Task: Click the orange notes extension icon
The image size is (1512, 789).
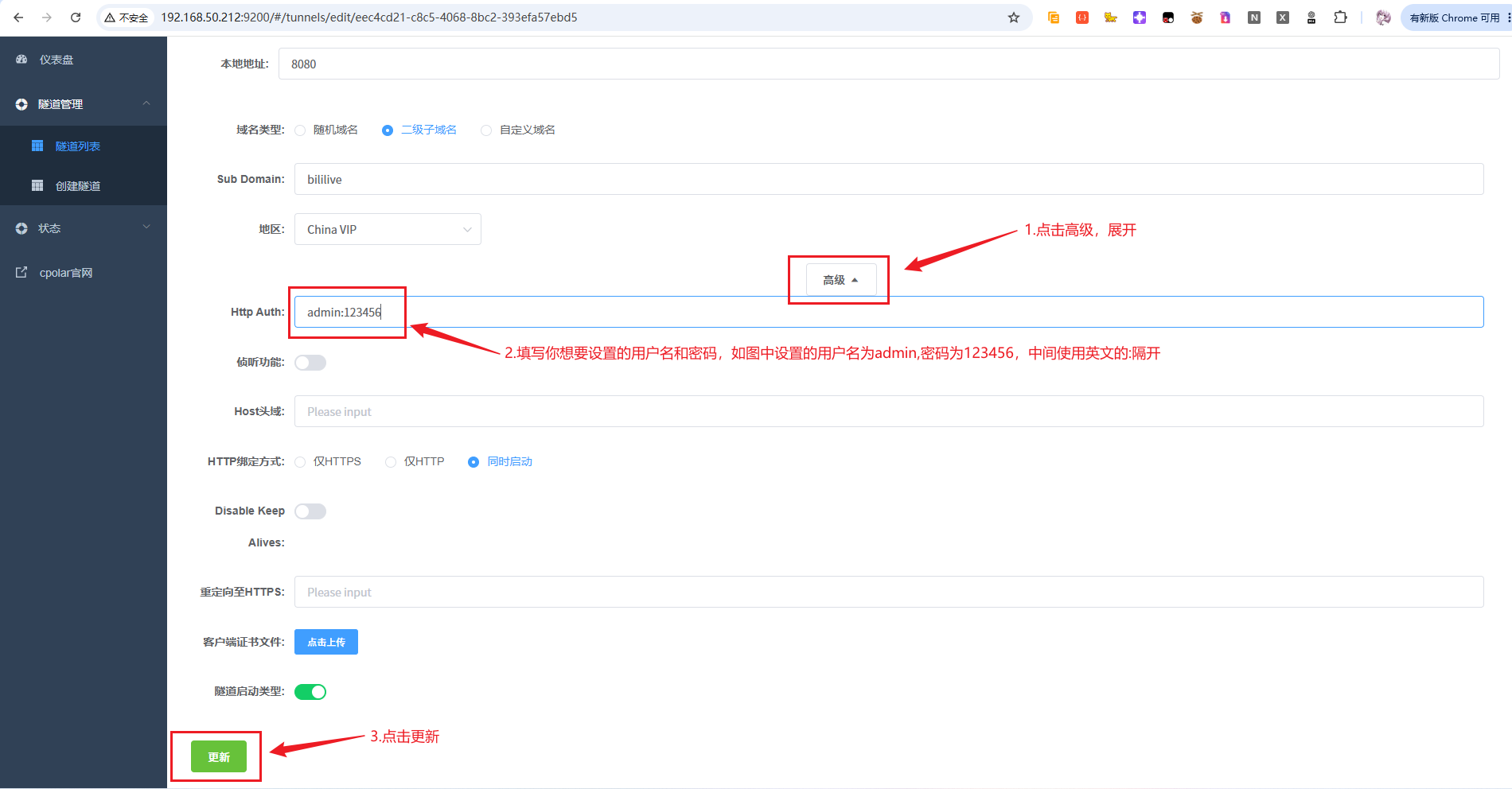Action: (x=1054, y=17)
